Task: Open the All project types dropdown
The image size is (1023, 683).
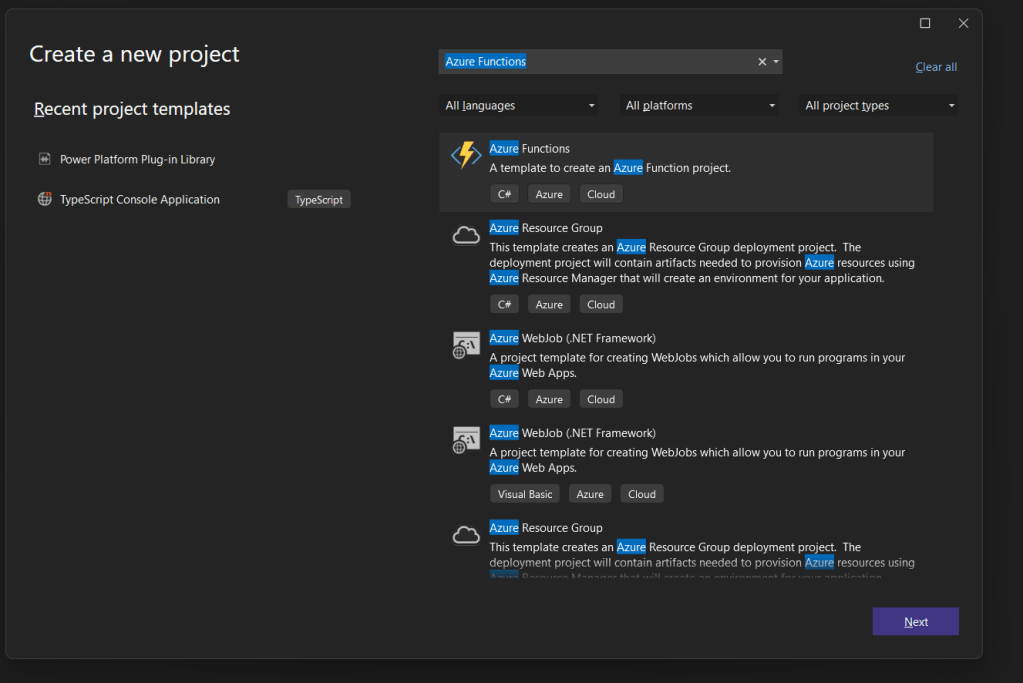Action: (x=877, y=105)
